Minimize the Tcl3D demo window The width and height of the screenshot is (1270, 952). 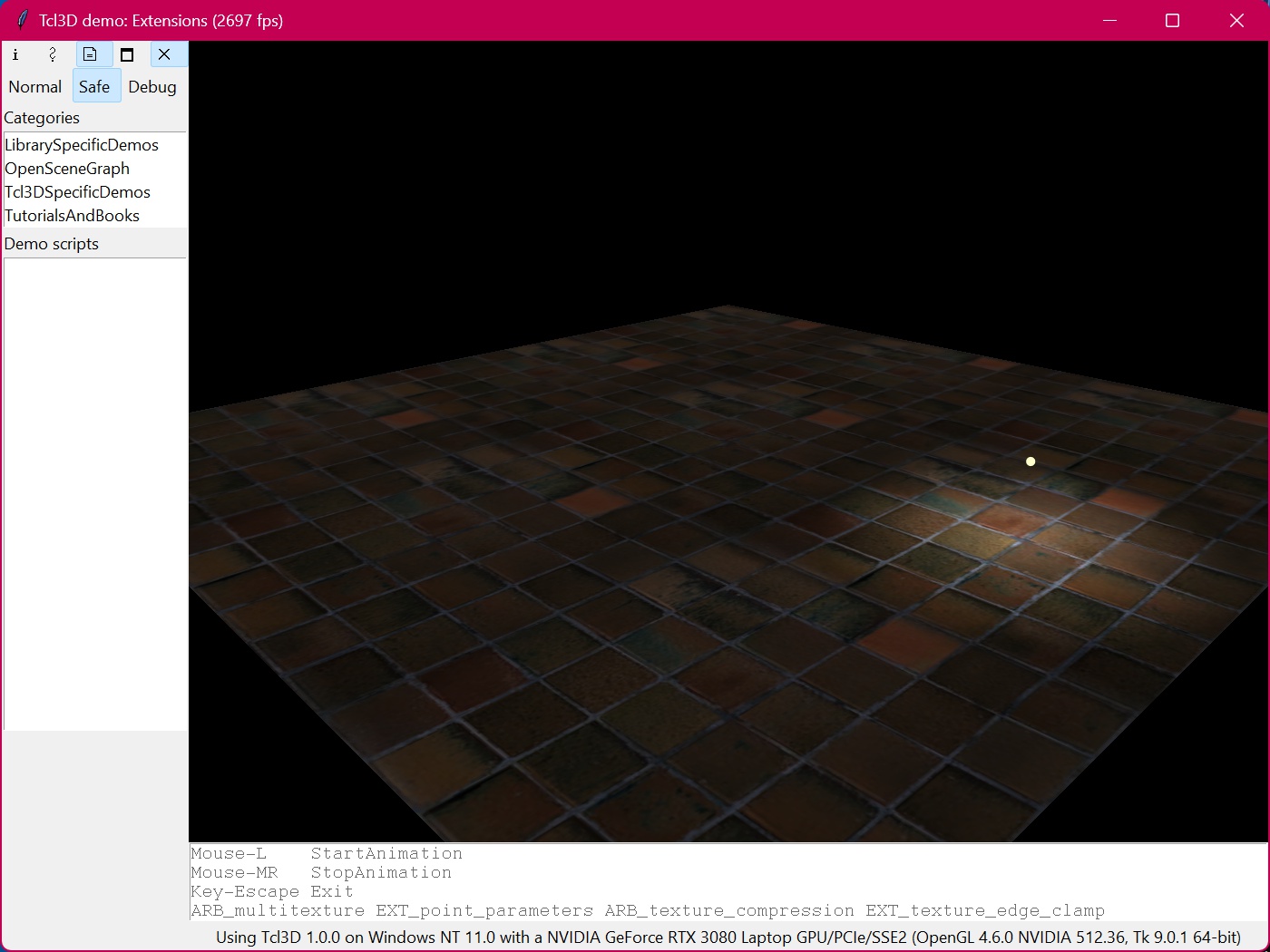(x=1109, y=20)
